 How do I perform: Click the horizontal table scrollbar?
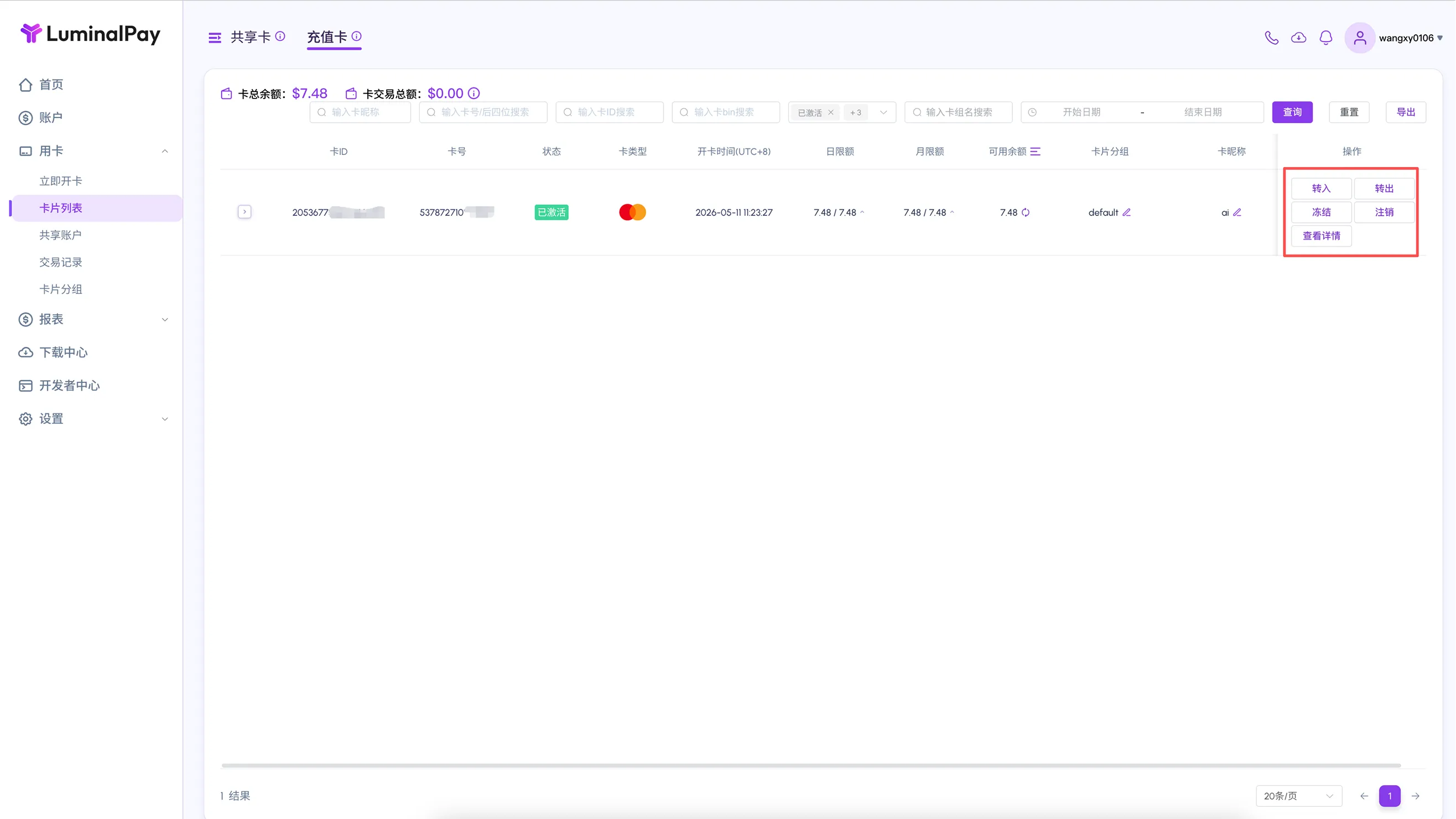tap(811, 766)
